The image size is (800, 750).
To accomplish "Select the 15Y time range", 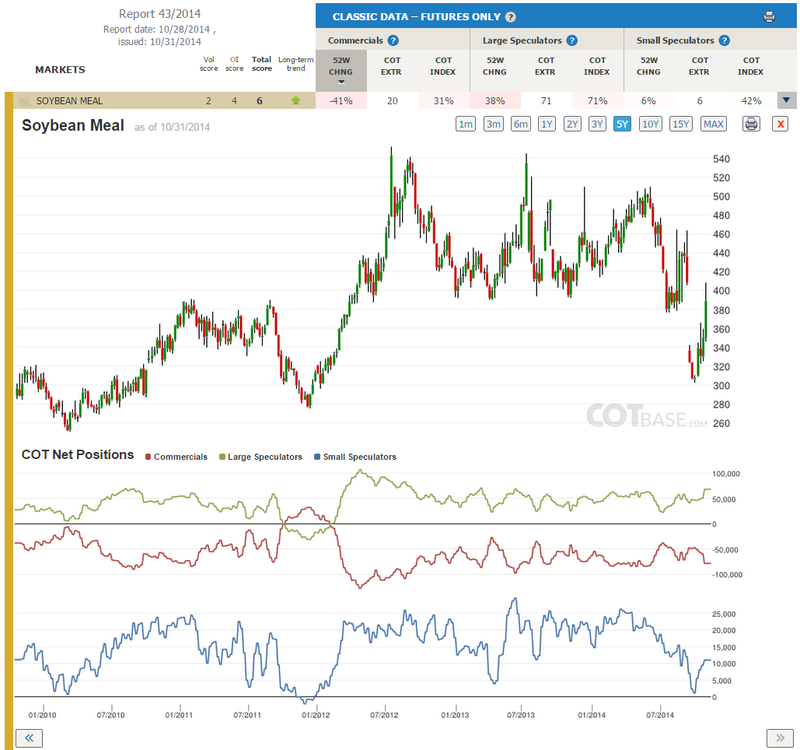I will pos(681,124).
